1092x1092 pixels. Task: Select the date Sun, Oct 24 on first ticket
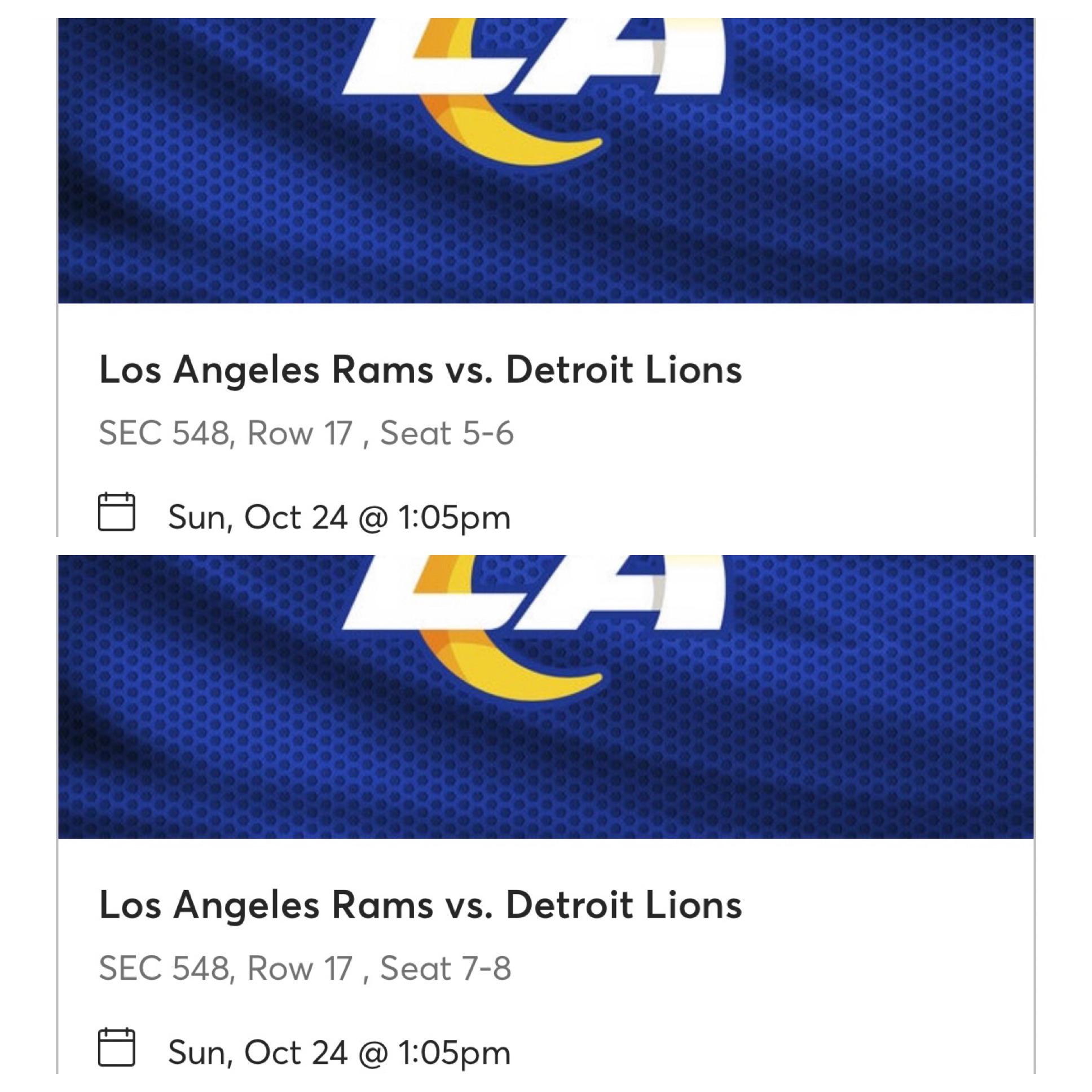tap(339, 516)
